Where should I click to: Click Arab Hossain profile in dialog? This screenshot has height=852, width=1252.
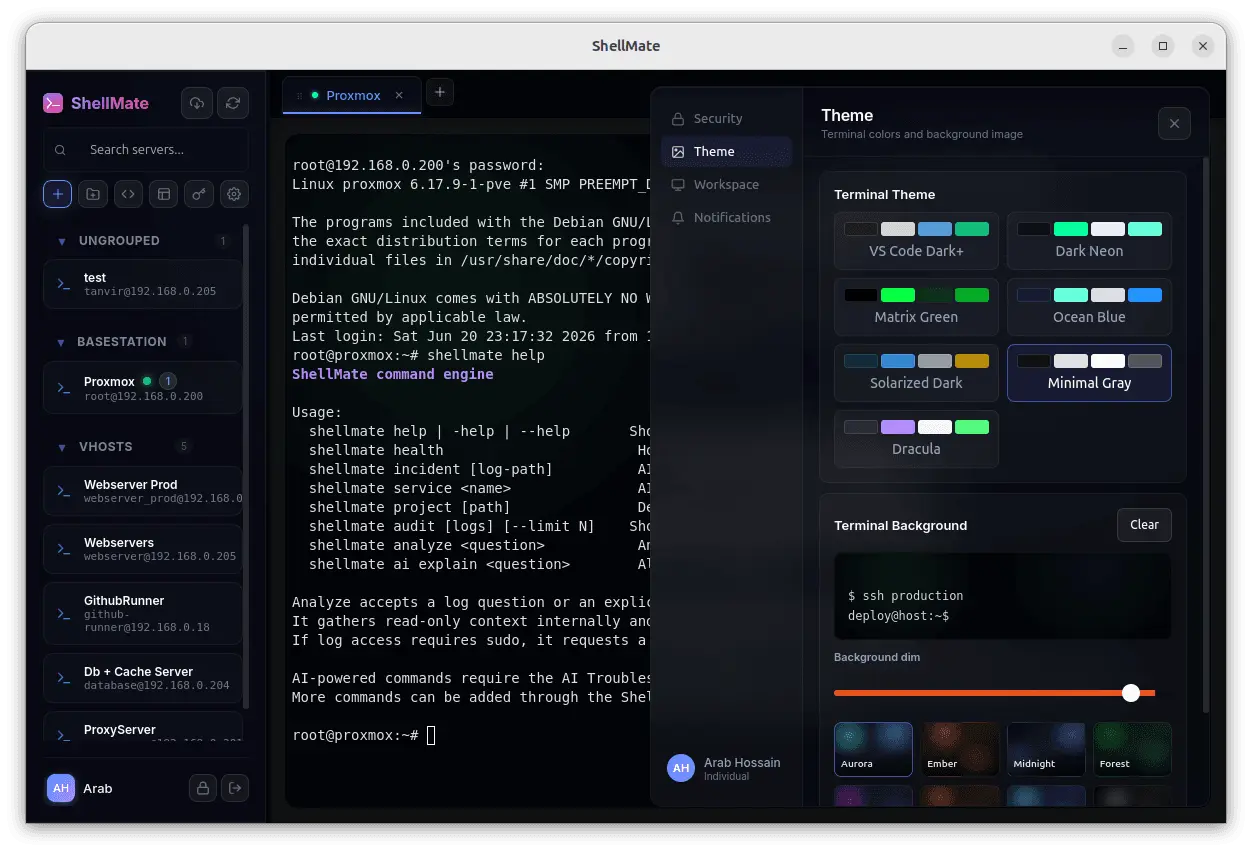pyautogui.click(x=726, y=768)
